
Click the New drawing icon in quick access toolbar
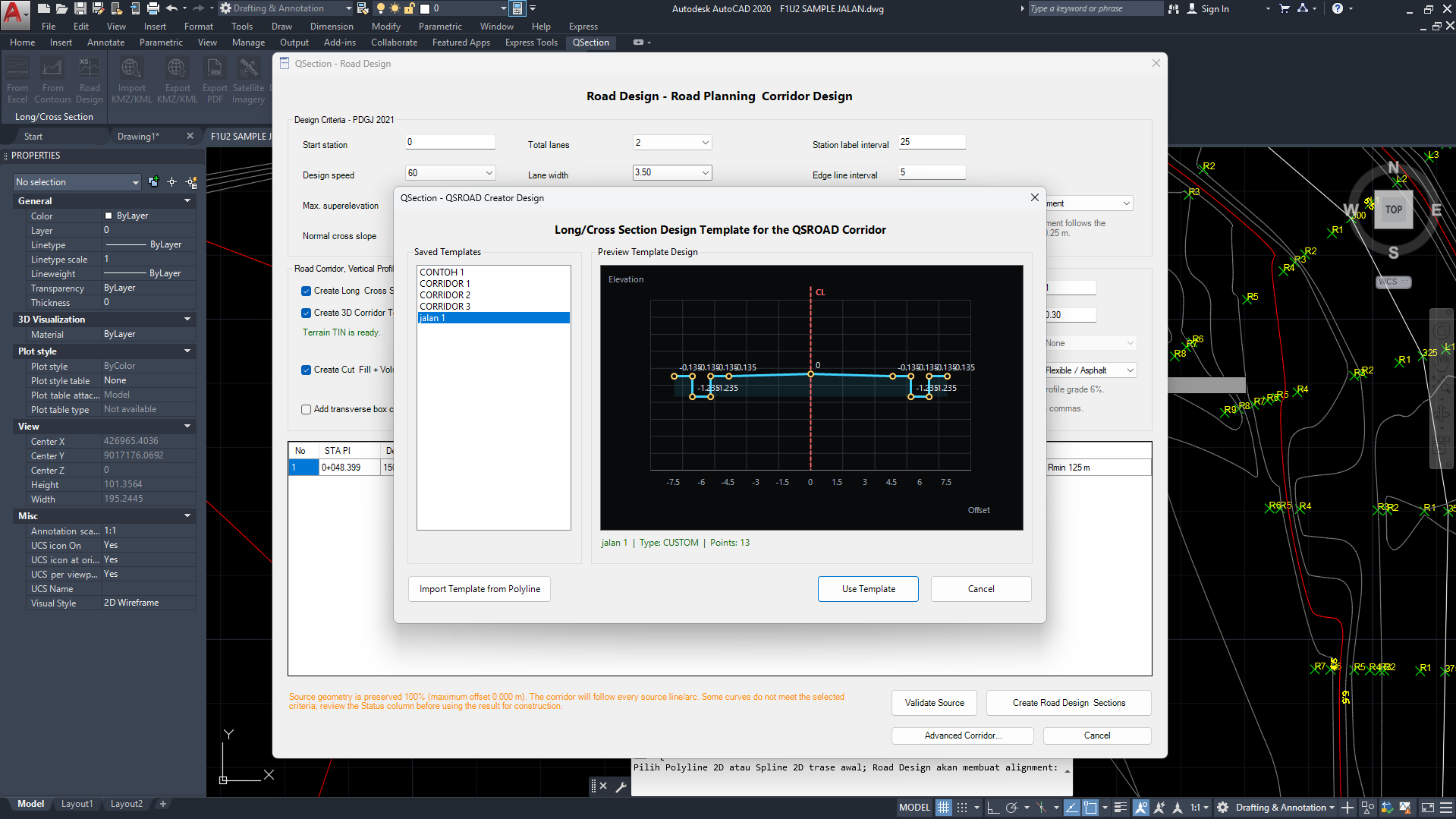[x=44, y=8]
